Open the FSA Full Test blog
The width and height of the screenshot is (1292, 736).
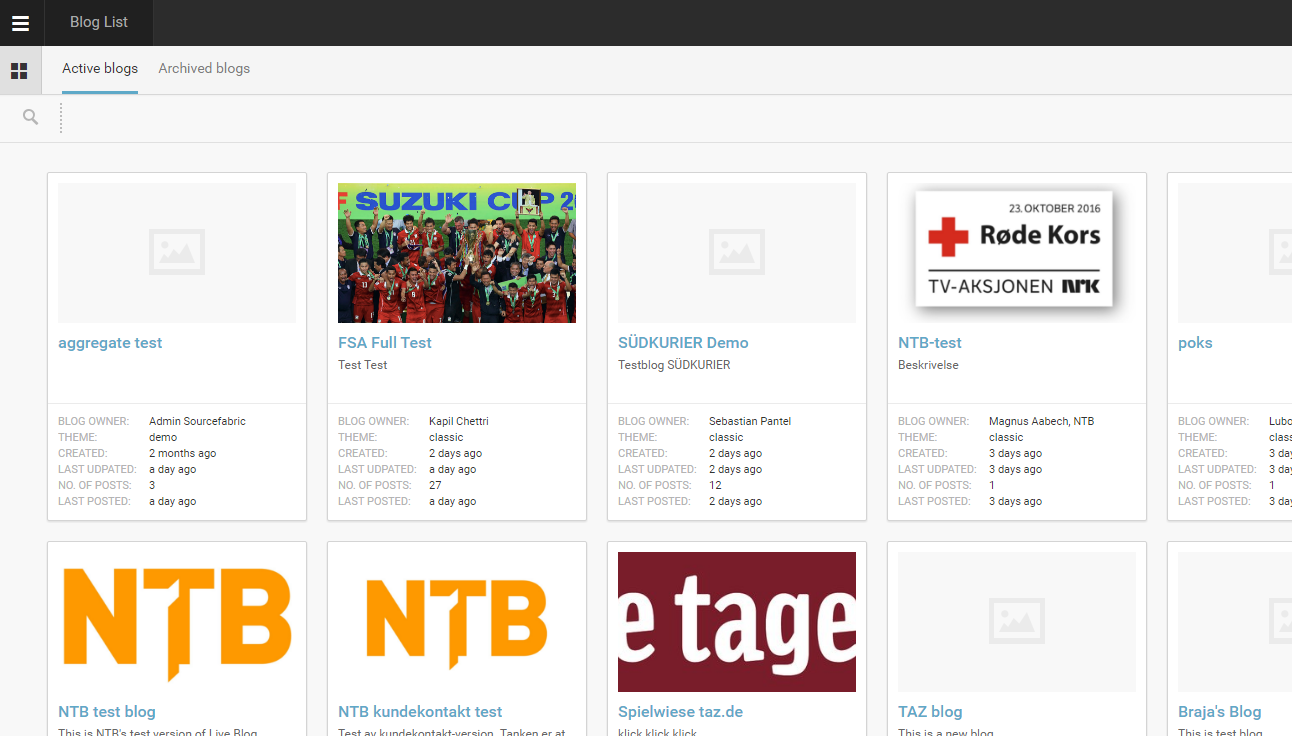click(385, 343)
